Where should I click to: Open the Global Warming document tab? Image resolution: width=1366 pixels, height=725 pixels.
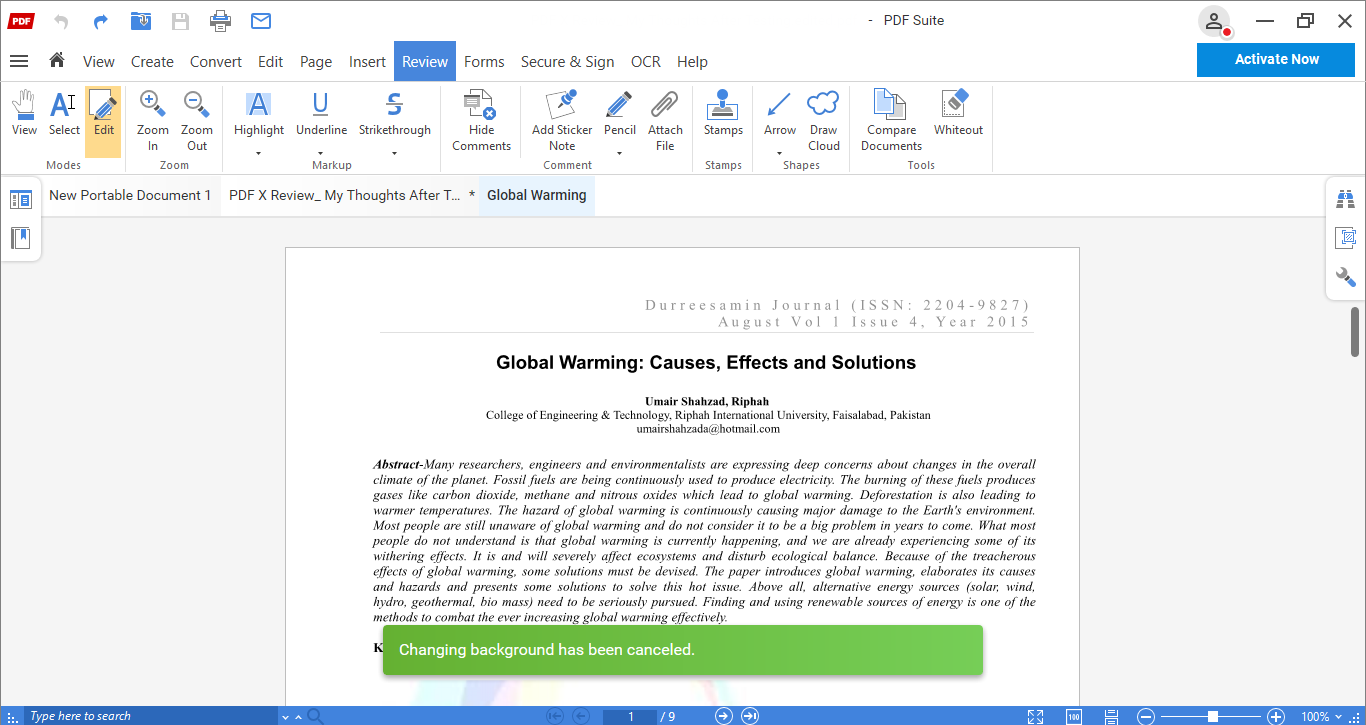536,195
